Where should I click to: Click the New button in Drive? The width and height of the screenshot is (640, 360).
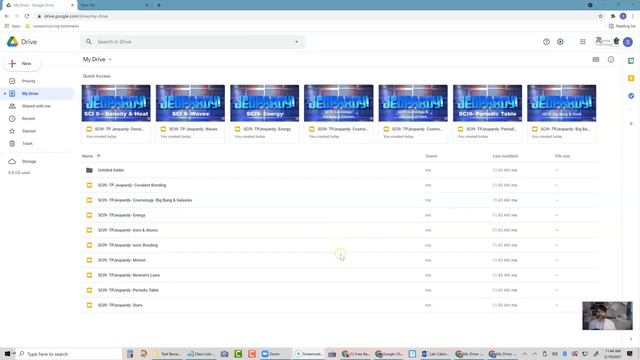pyautogui.click(x=22, y=64)
